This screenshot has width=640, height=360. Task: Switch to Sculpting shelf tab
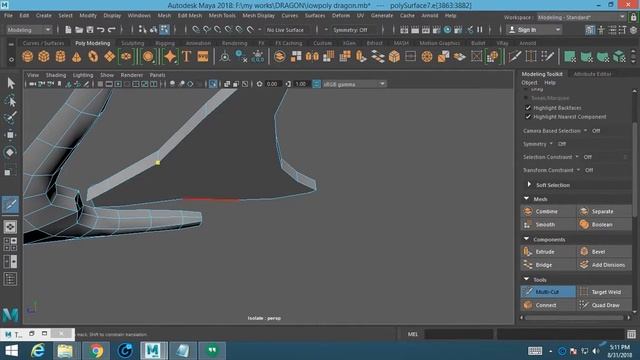point(133,43)
